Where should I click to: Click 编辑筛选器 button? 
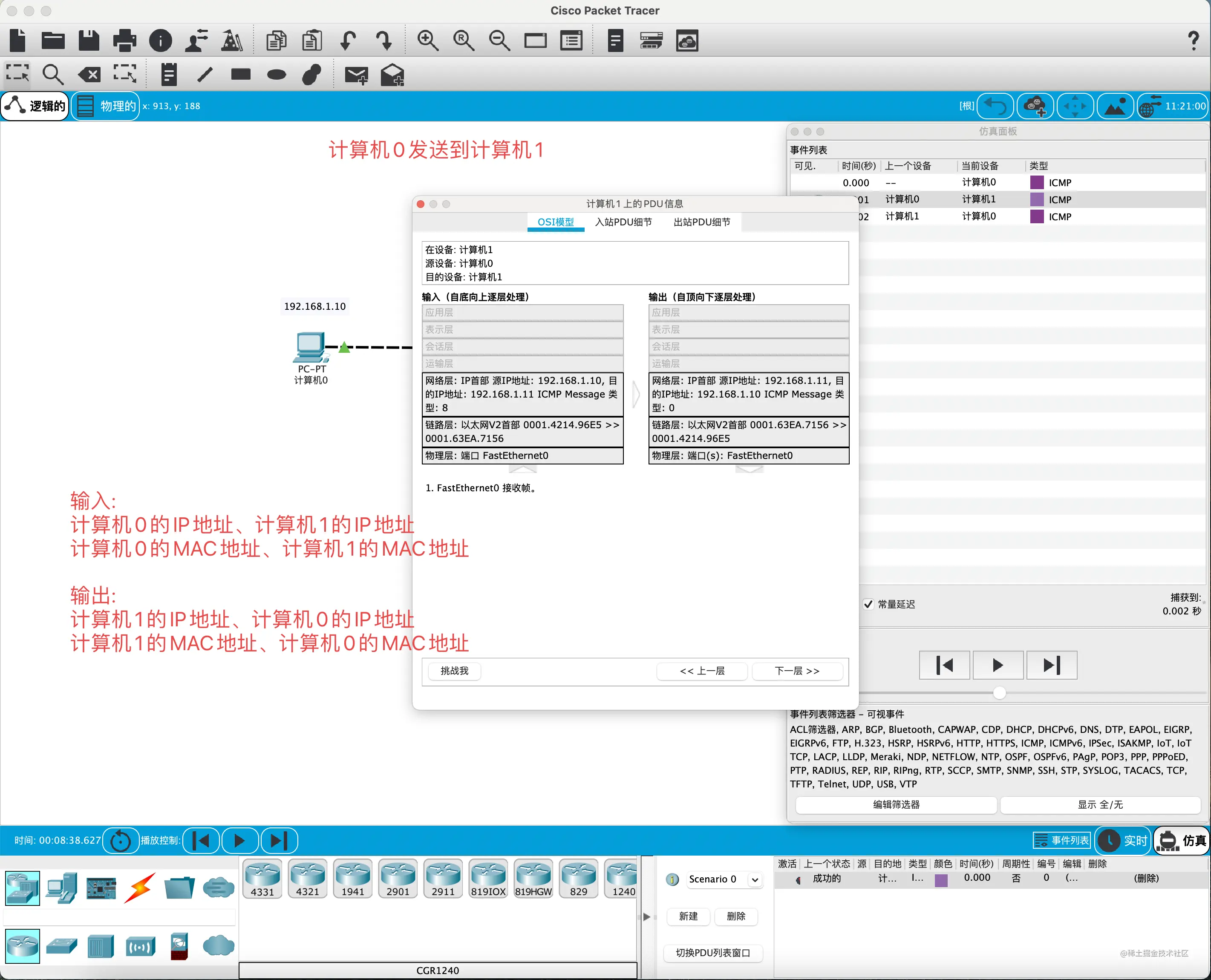click(x=896, y=805)
